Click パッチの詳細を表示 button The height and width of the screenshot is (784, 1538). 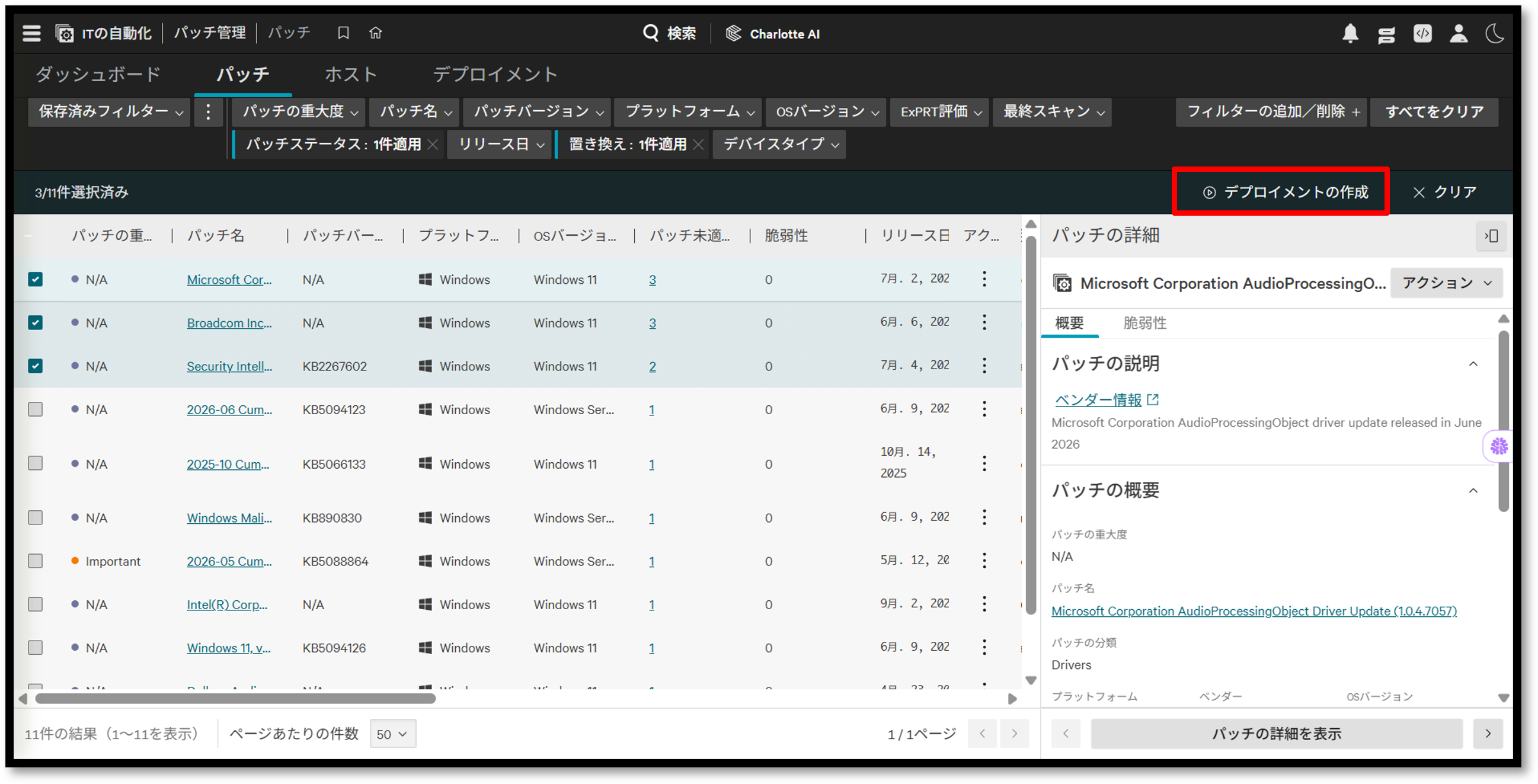pos(1277,734)
